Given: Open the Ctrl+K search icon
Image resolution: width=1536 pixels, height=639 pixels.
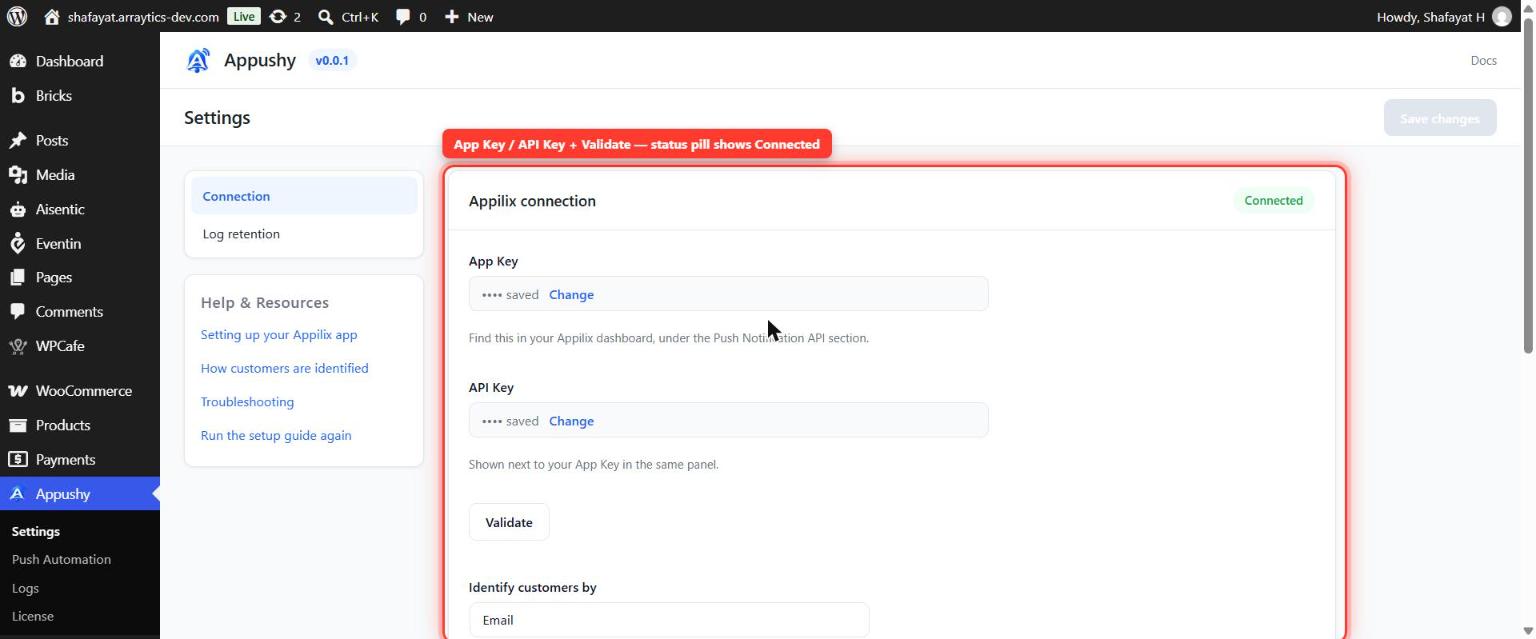Looking at the screenshot, I should pos(325,17).
